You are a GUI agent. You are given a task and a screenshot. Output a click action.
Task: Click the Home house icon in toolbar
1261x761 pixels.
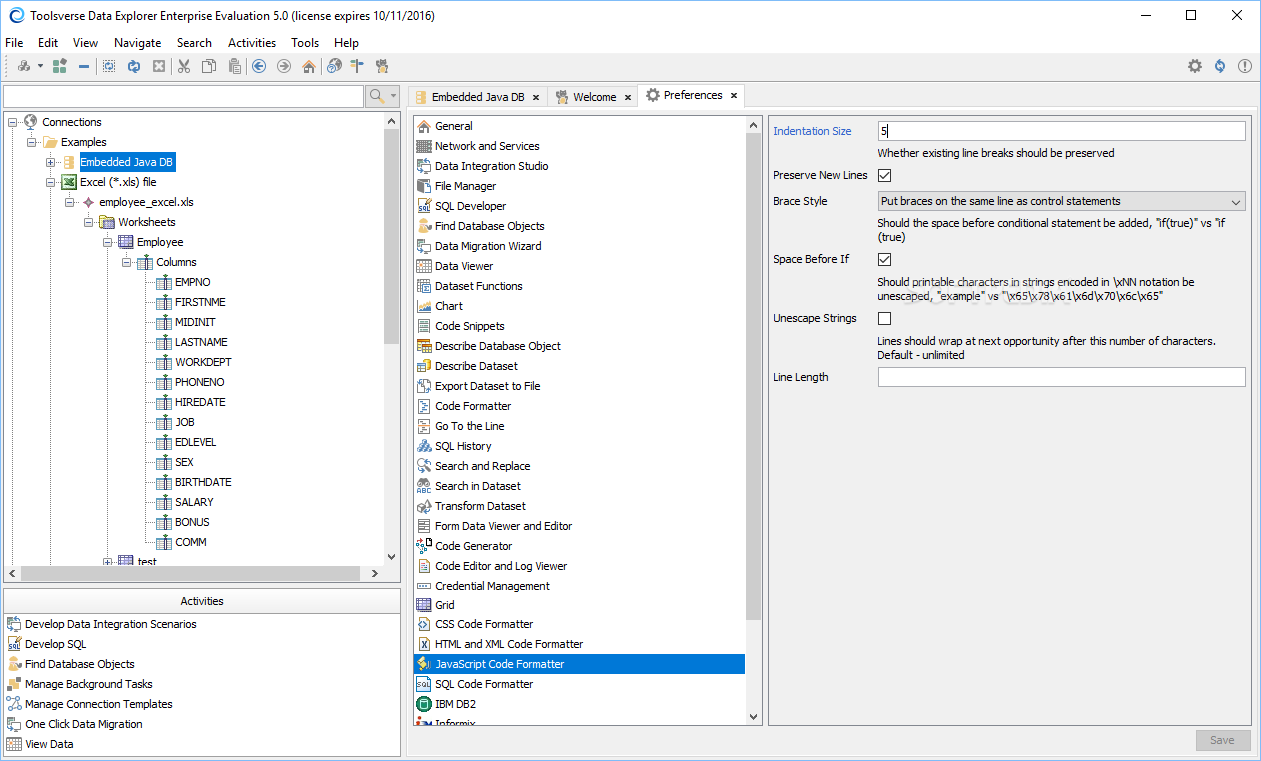point(309,66)
